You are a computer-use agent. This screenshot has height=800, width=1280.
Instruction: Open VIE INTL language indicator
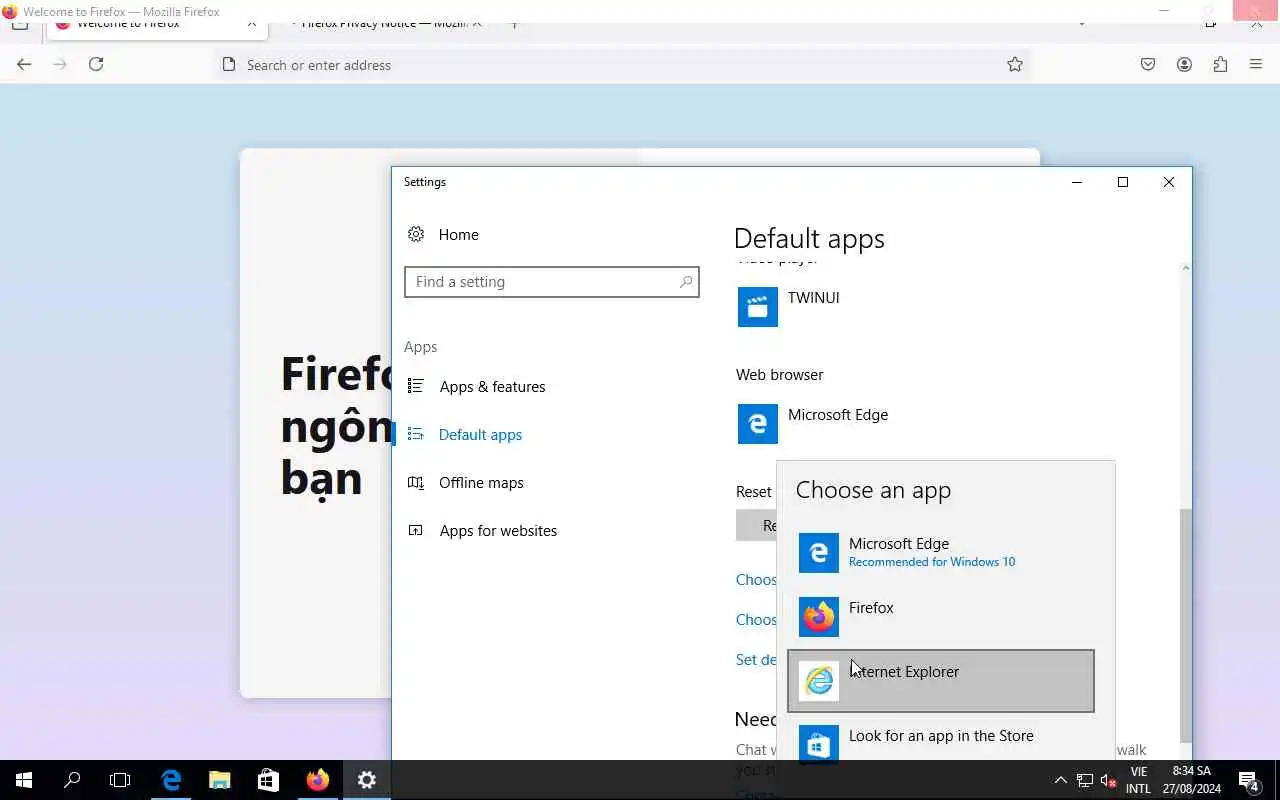[x=1139, y=780]
